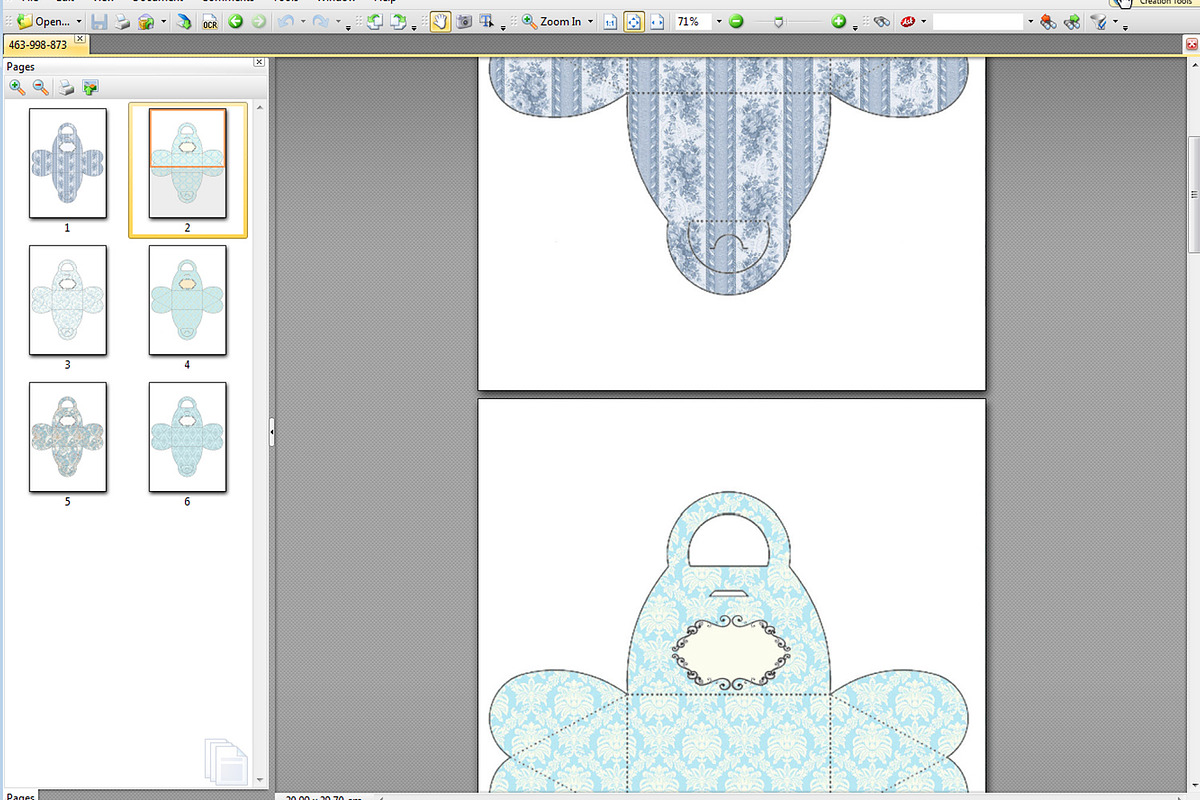
Task: Click the Open folder button
Action: (x=43, y=21)
